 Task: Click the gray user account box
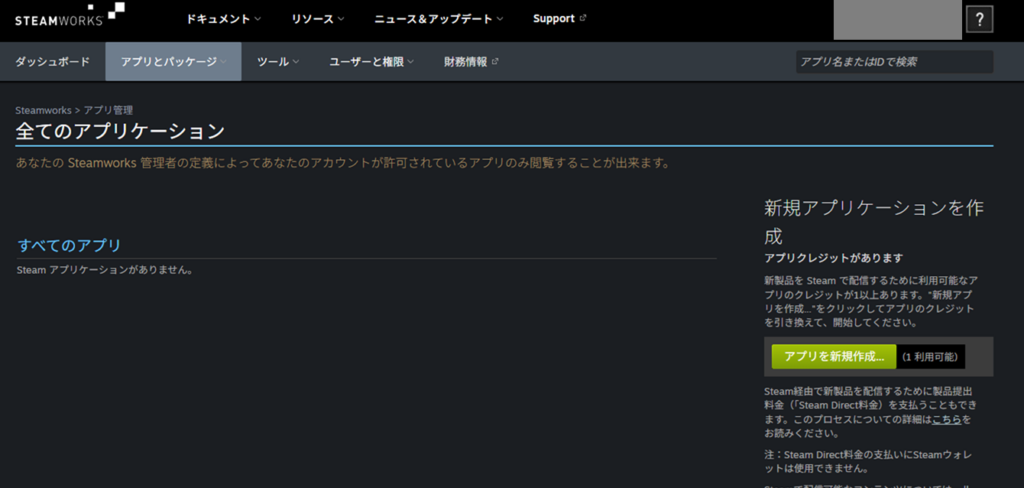tap(897, 20)
